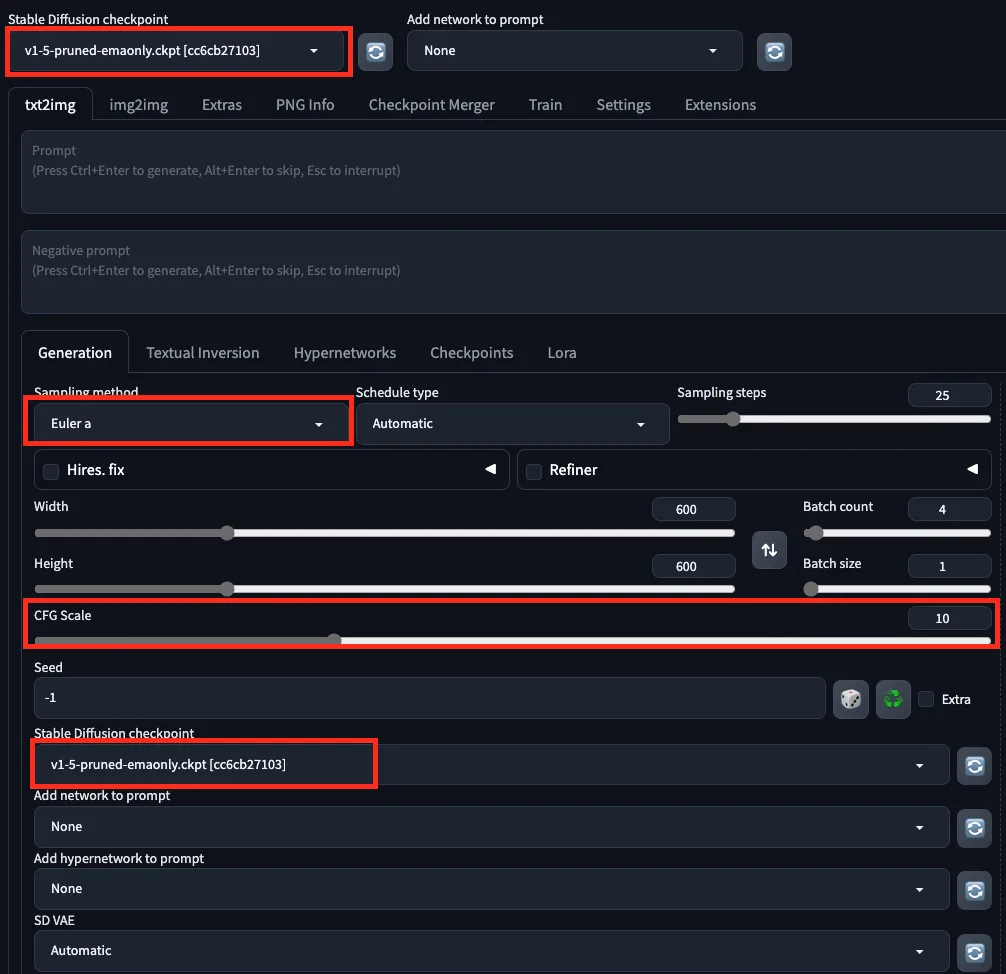Screen dimensions: 1006x974
Task: Switch to the img2img tab
Action: click(138, 105)
